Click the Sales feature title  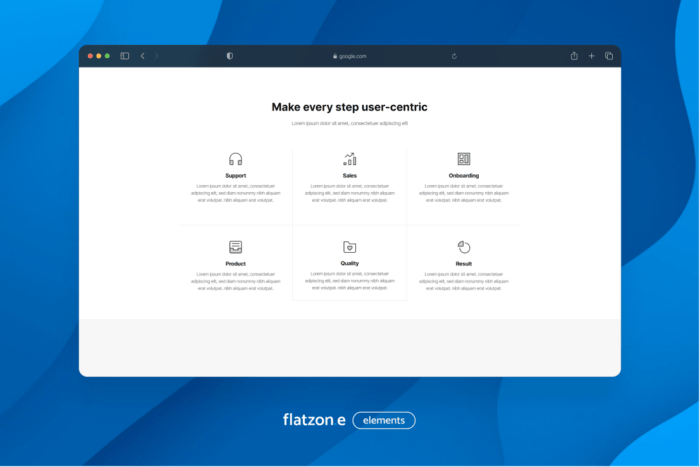(349, 176)
